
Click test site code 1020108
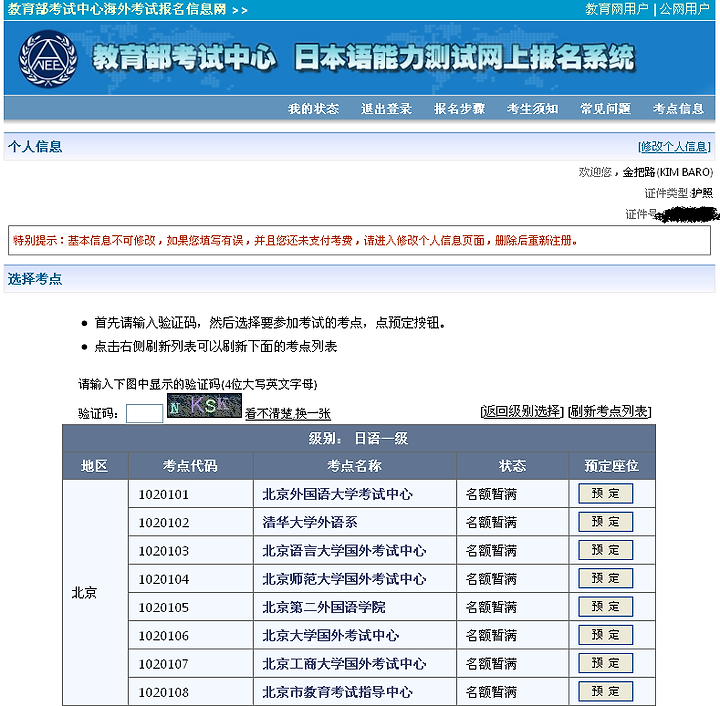coord(163,692)
